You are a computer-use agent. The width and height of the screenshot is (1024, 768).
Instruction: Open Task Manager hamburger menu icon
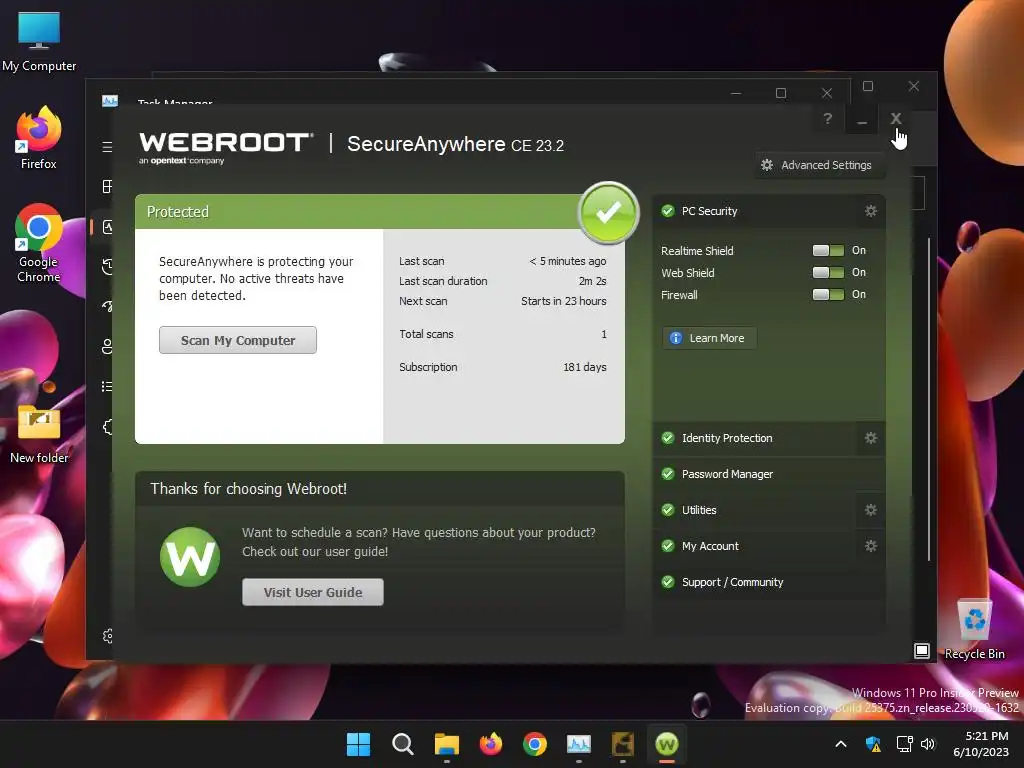[x=107, y=147]
